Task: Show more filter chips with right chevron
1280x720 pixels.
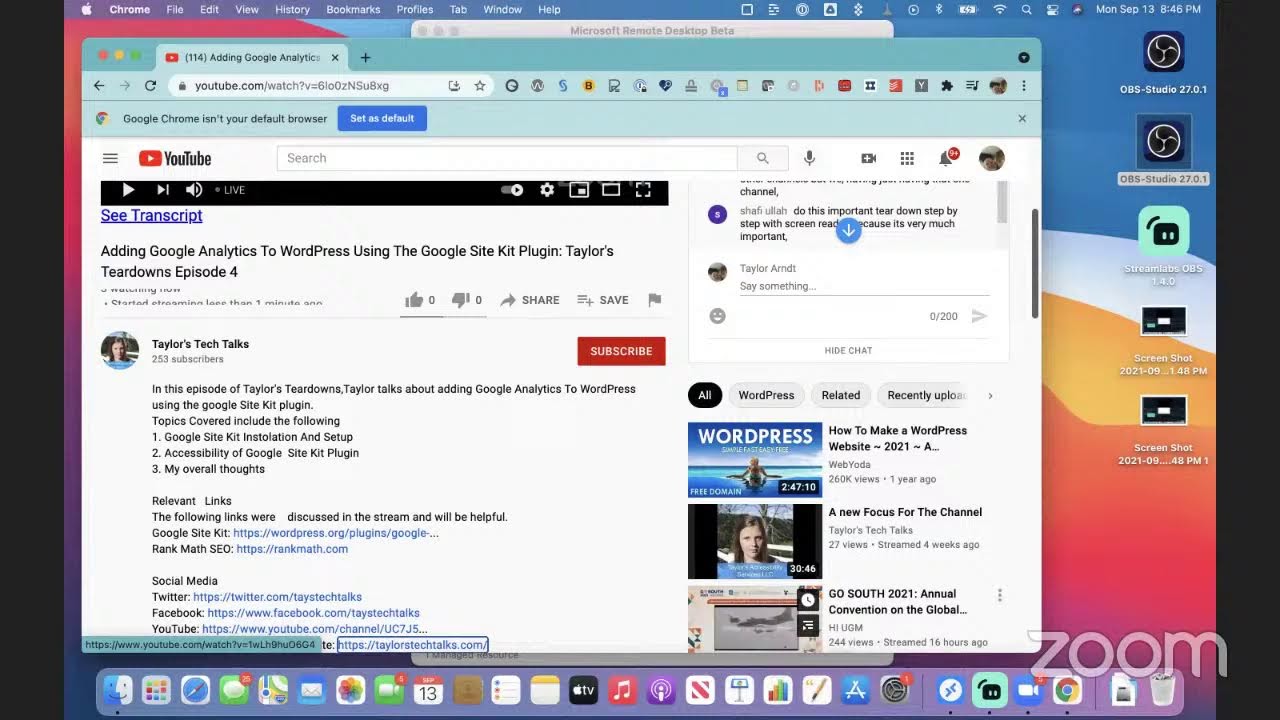Action: pyautogui.click(x=990, y=395)
